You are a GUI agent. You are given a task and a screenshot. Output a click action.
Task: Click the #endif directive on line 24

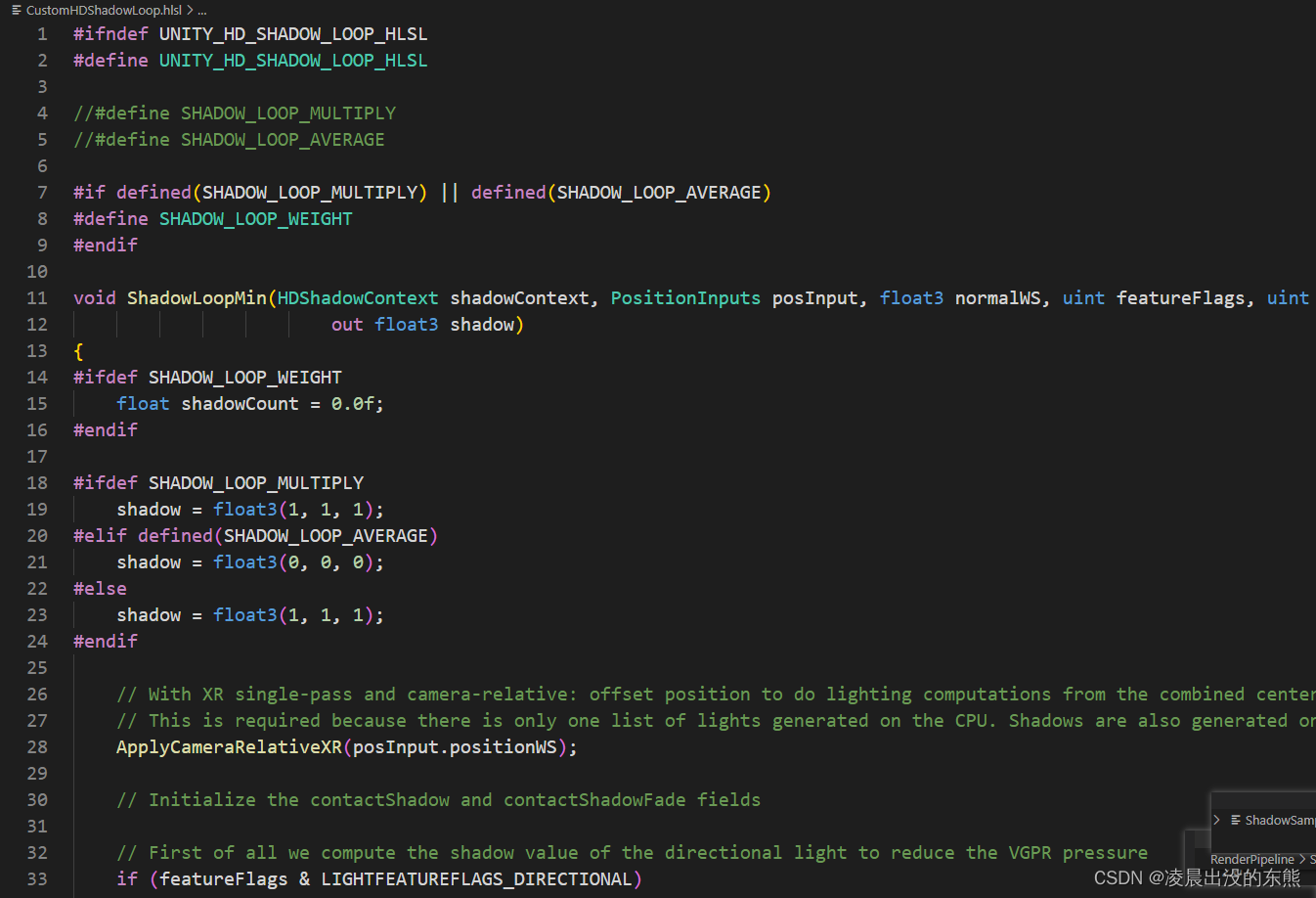[x=105, y=641]
